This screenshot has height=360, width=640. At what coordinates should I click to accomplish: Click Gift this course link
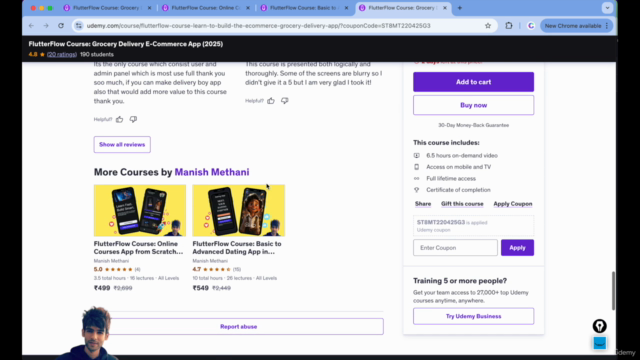462,204
